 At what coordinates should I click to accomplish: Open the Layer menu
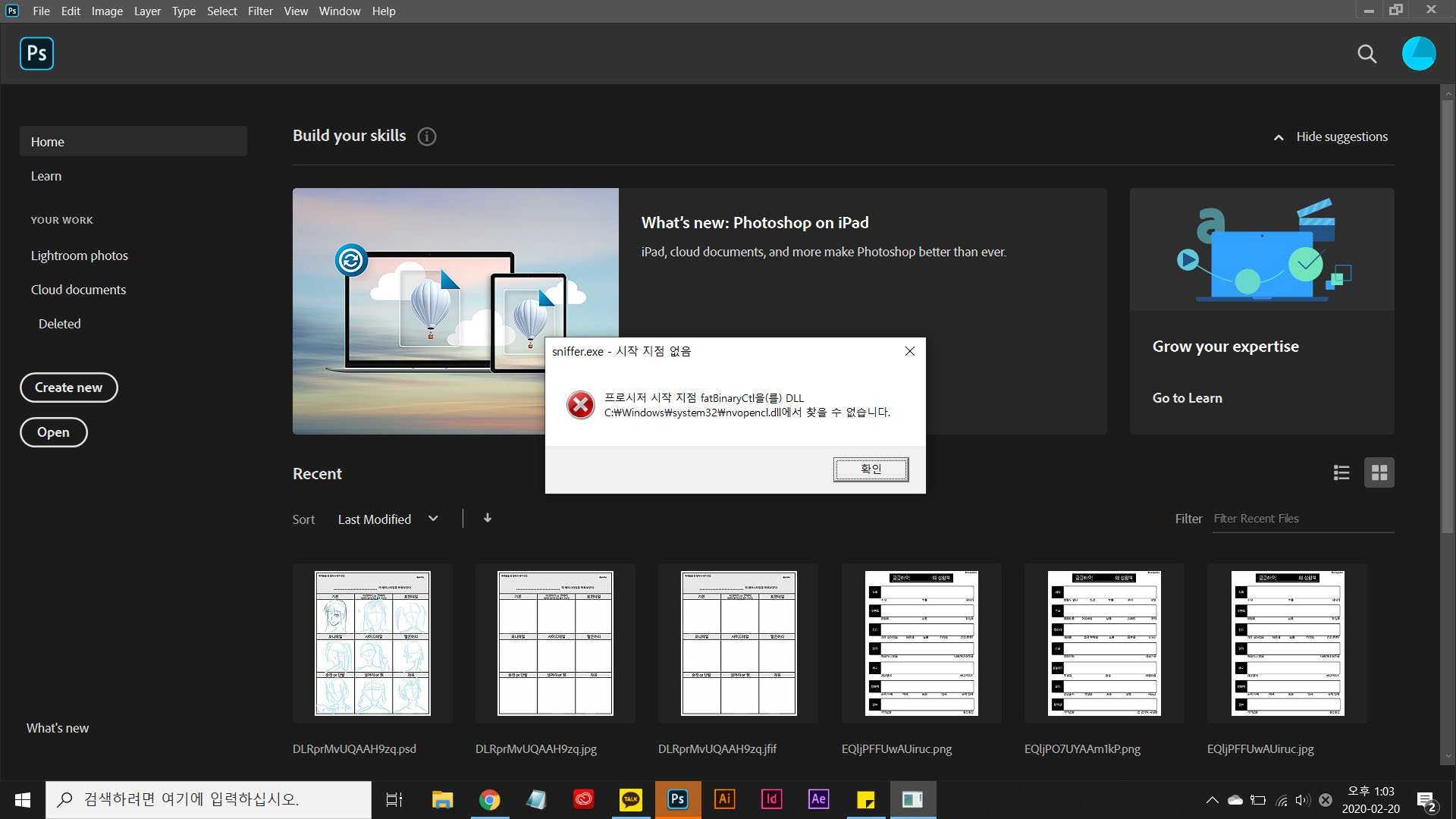point(147,11)
